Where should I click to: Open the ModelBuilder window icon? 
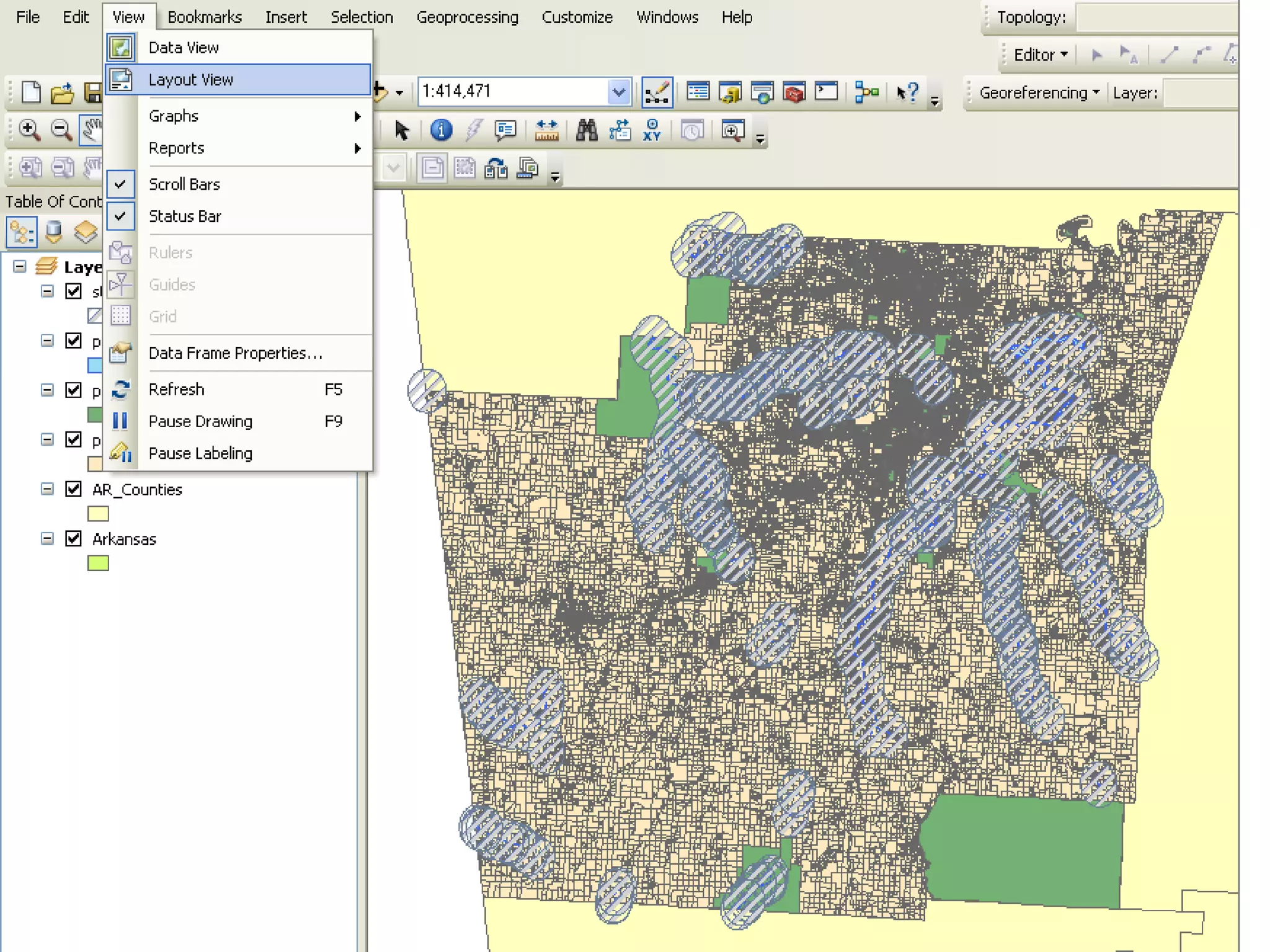[866, 92]
